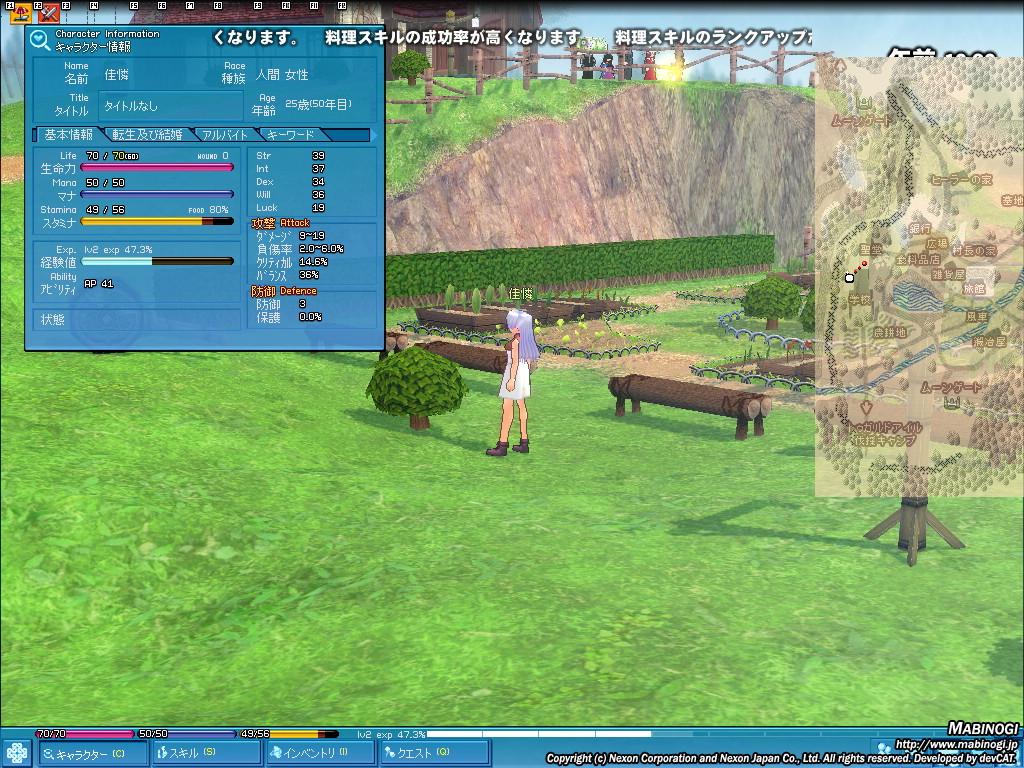The width and height of the screenshot is (1024, 768).
Task: Click the player character 佳憐 in the field
Action: pyautogui.click(x=517, y=382)
